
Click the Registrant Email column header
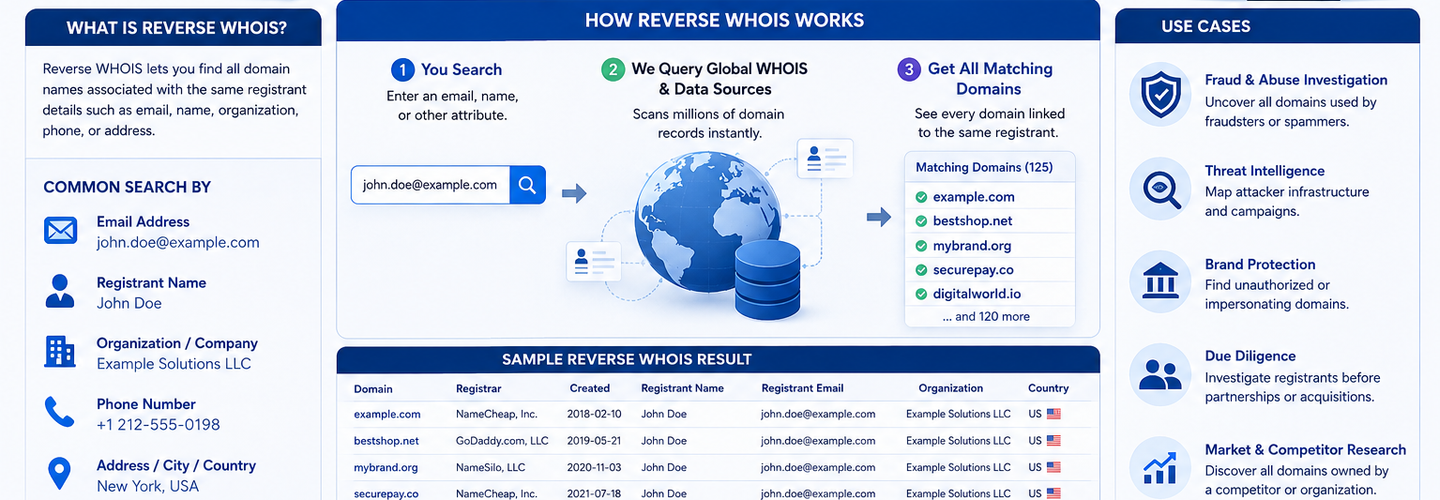point(802,388)
